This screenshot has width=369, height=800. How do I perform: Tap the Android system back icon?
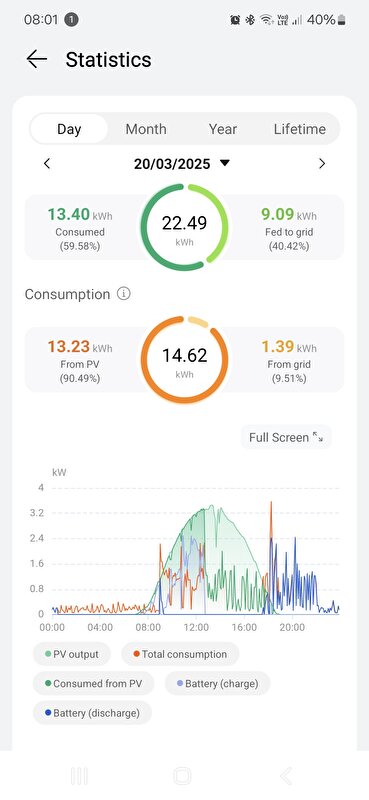[x=286, y=776]
